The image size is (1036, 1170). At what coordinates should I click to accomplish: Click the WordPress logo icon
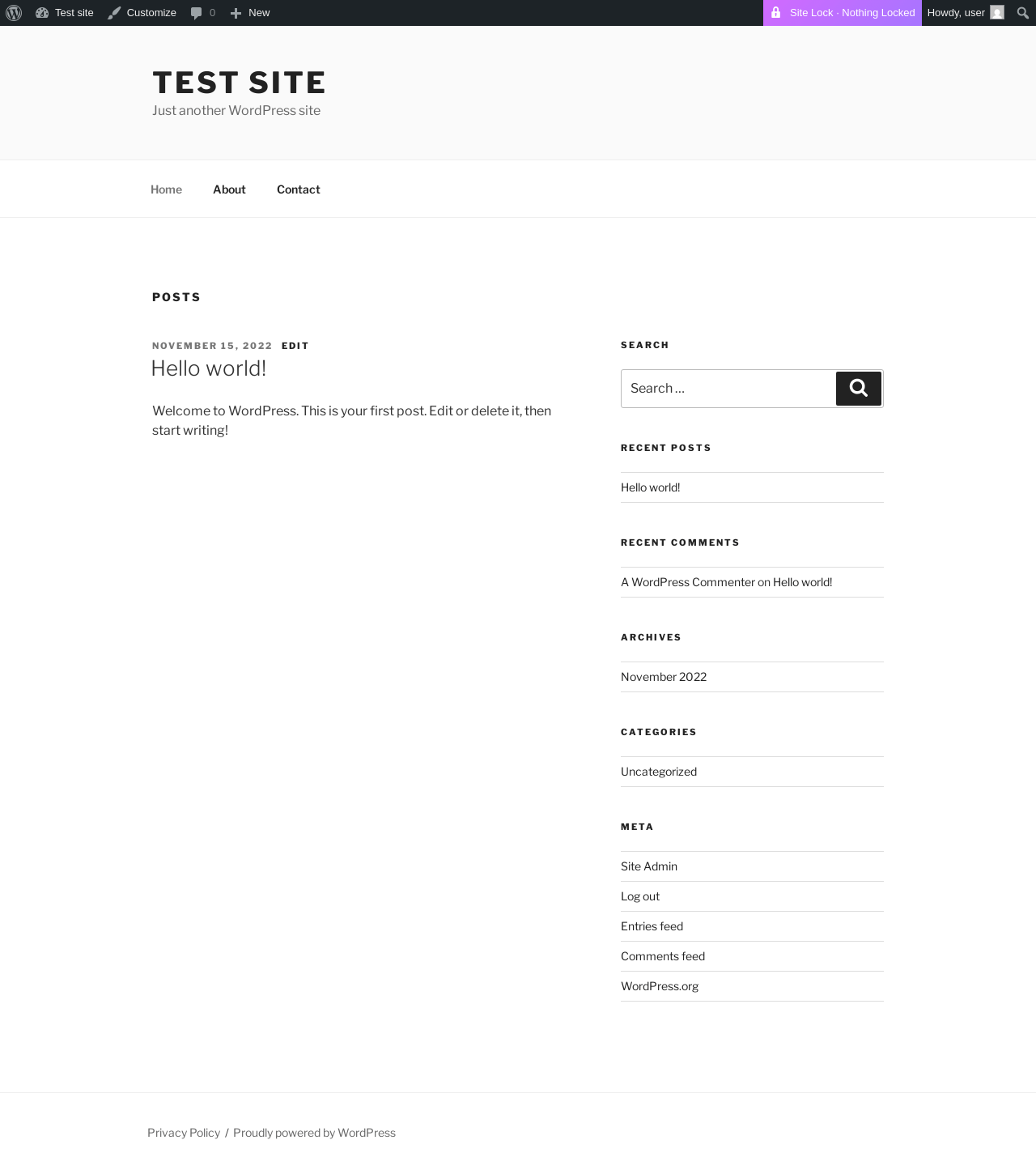click(14, 13)
